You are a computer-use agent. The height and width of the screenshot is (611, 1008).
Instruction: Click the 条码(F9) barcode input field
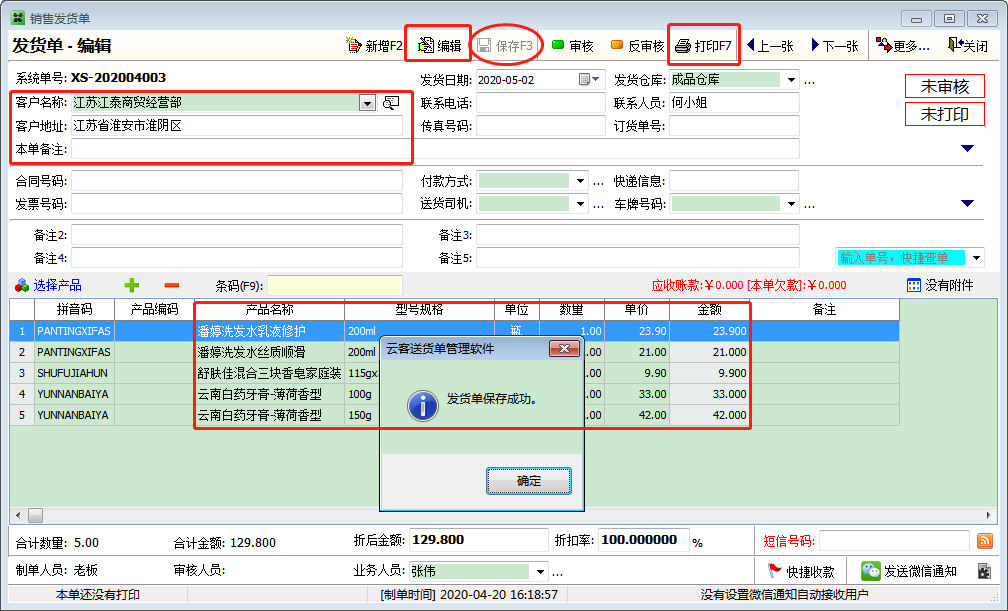click(335, 286)
